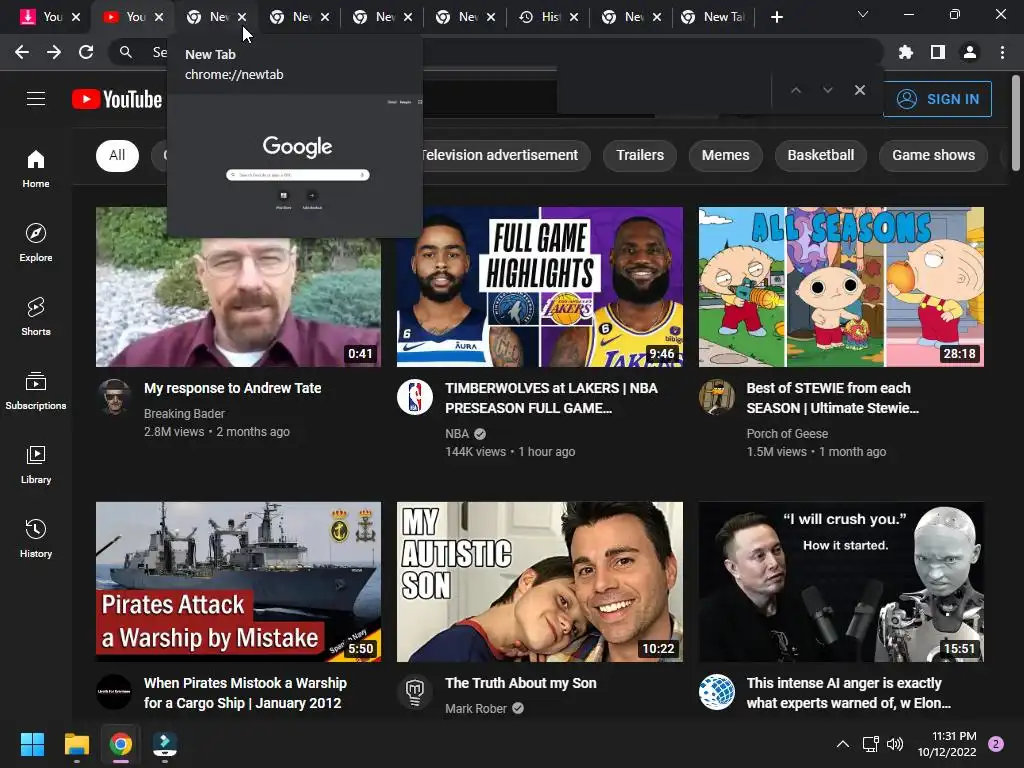Open History in the sidebar

pyautogui.click(x=36, y=539)
